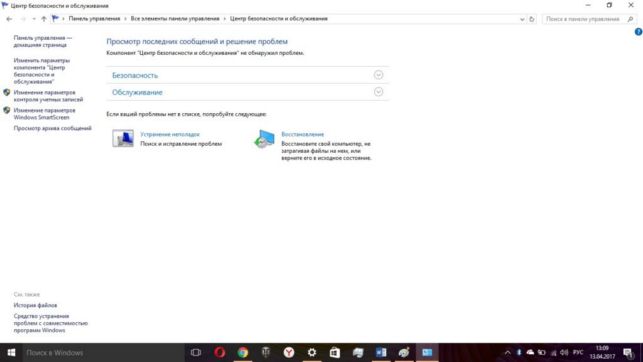Open Просмотр архива сообщений link

coord(52,128)
